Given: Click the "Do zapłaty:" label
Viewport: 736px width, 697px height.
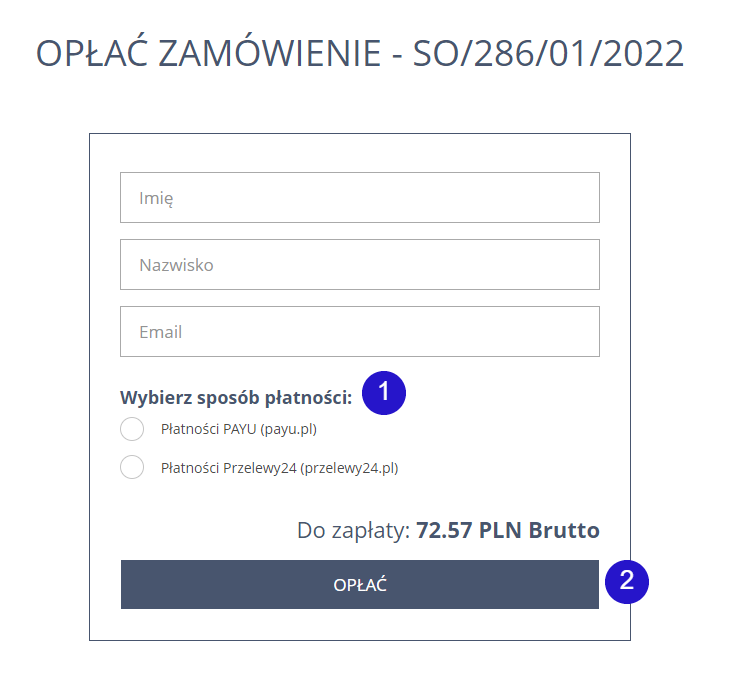Looking at the screenshot, I should point(354,530).
